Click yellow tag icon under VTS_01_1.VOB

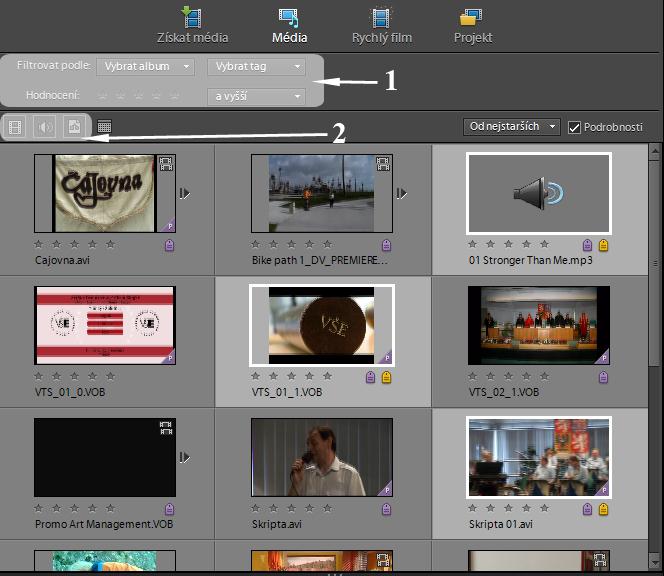click(x=386, y=377)
